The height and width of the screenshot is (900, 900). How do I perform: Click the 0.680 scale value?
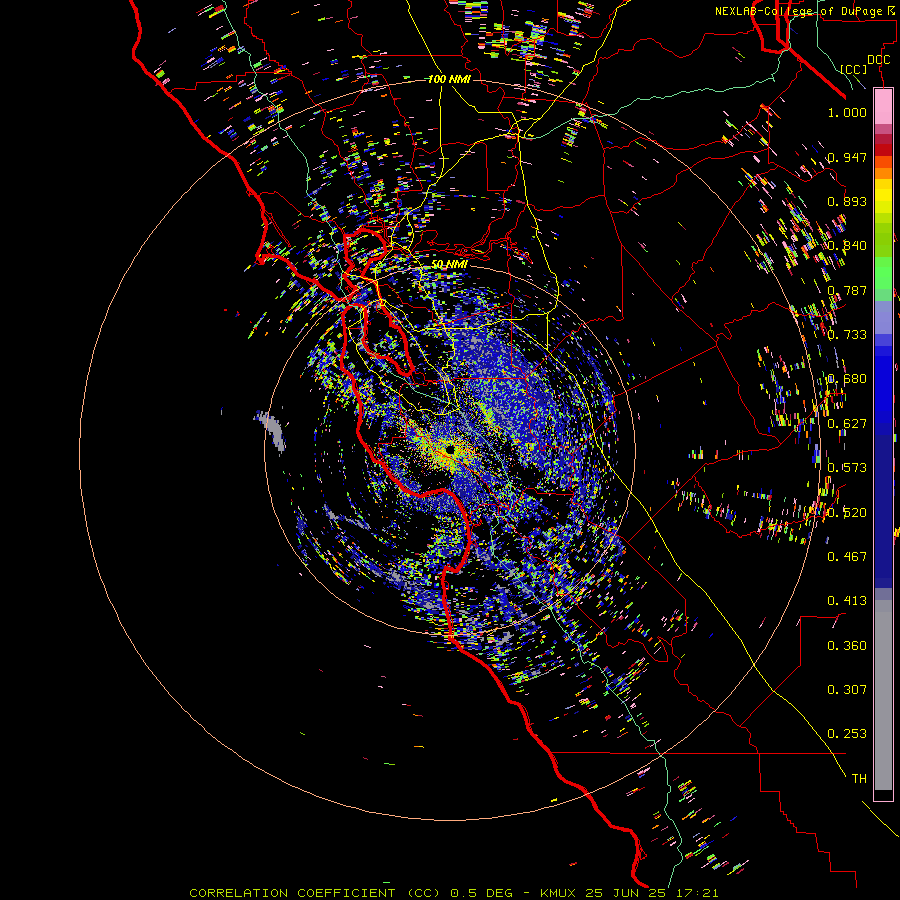point(847,379)
